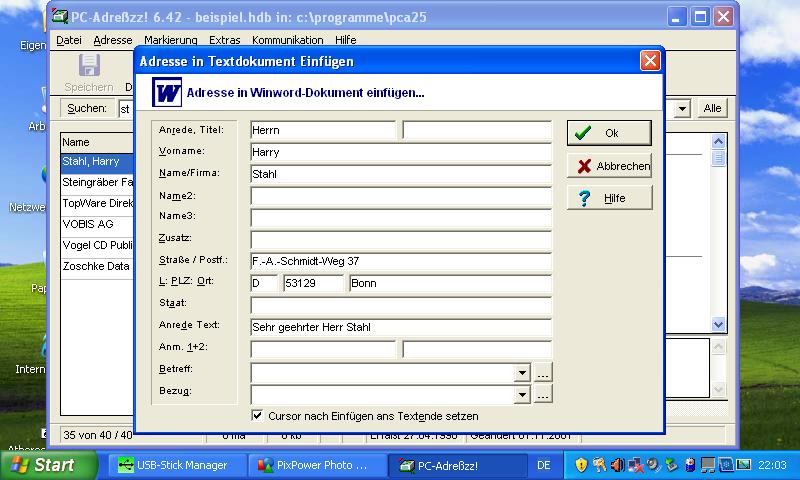
Task: Select VOBIS AG in the address list
Action: [x=88, y=224]
